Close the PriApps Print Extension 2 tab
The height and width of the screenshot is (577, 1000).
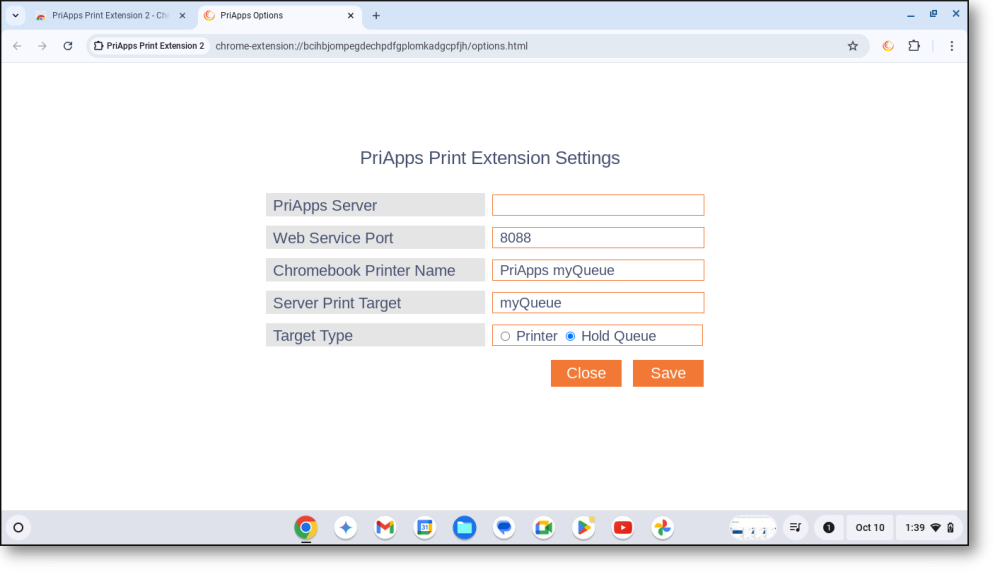coord(182,16)
